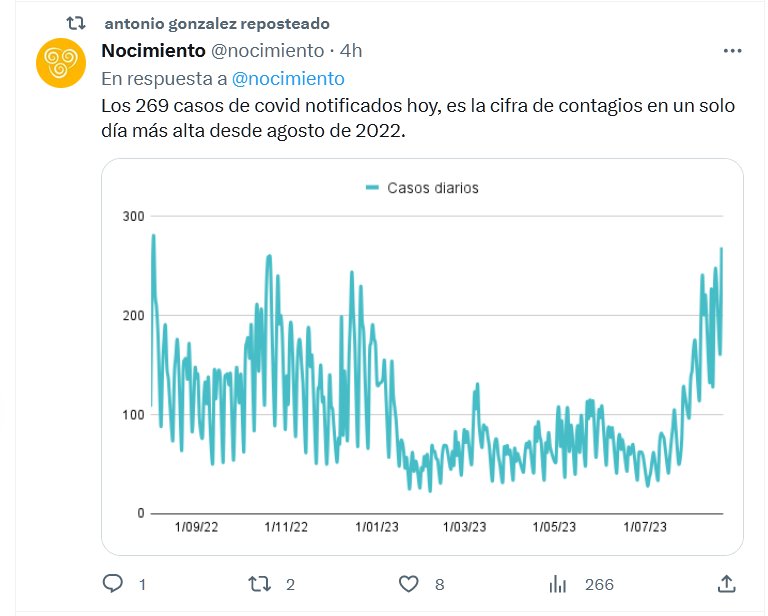Click the bold Nocimiento display name
Viewport: 768px width, 616px height.
click(x=152, y=50)
